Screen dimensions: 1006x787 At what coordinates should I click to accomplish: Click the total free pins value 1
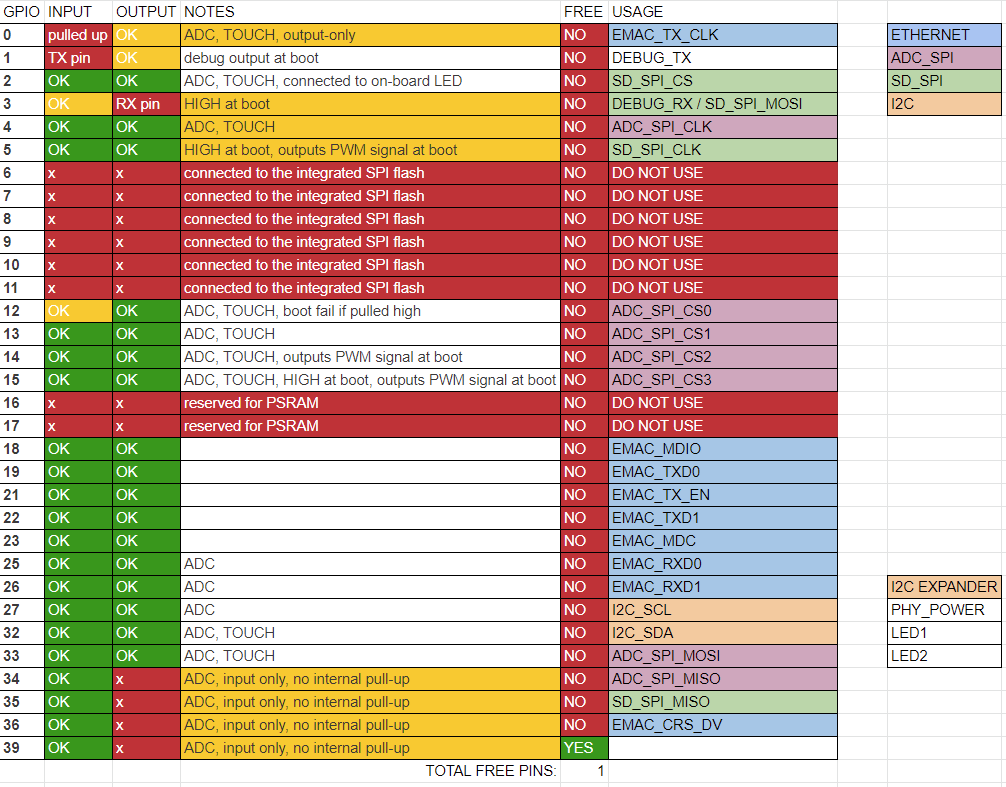pos(584,771)
